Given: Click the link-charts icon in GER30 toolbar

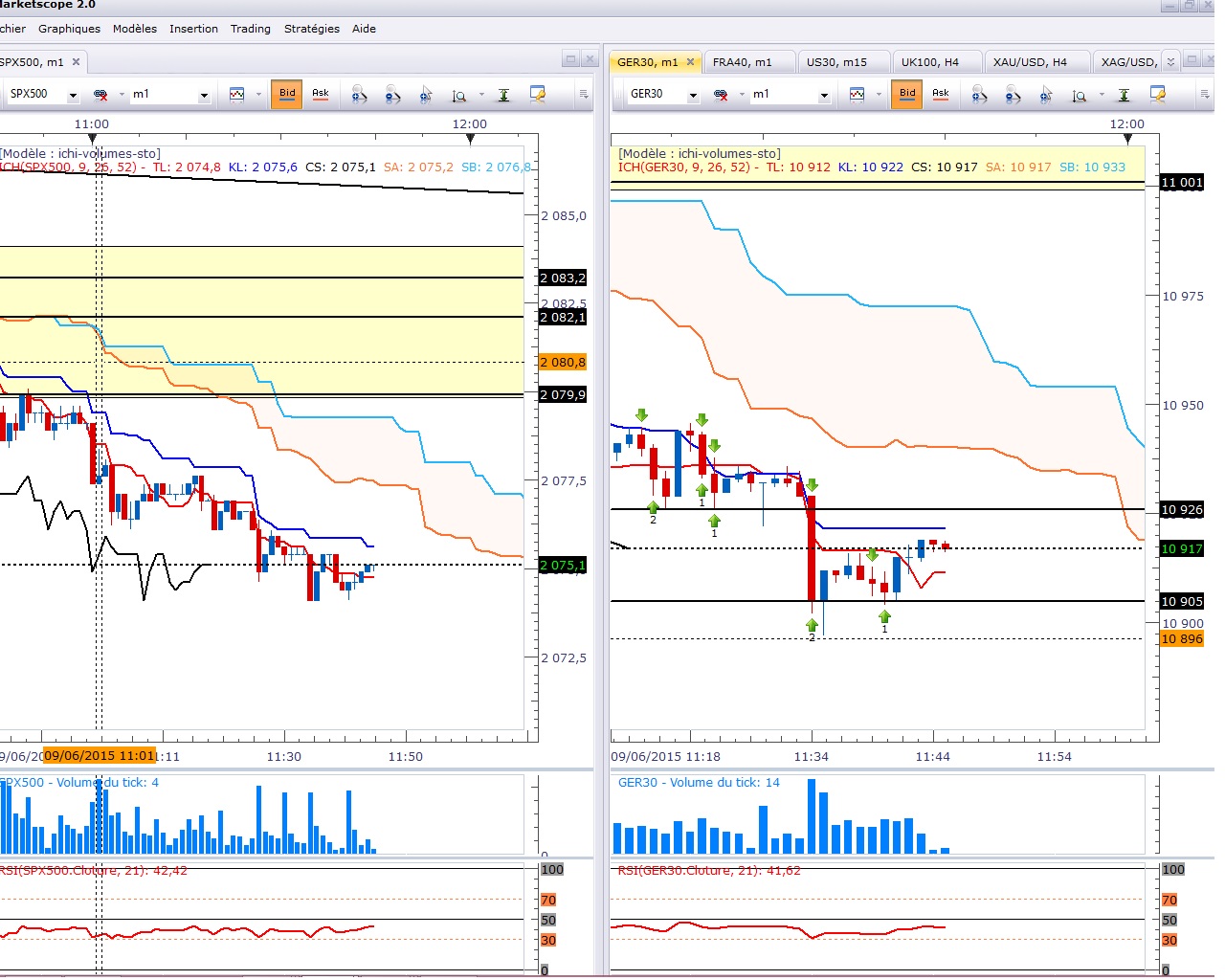Looking at the screenshot, I should point(721,94).
